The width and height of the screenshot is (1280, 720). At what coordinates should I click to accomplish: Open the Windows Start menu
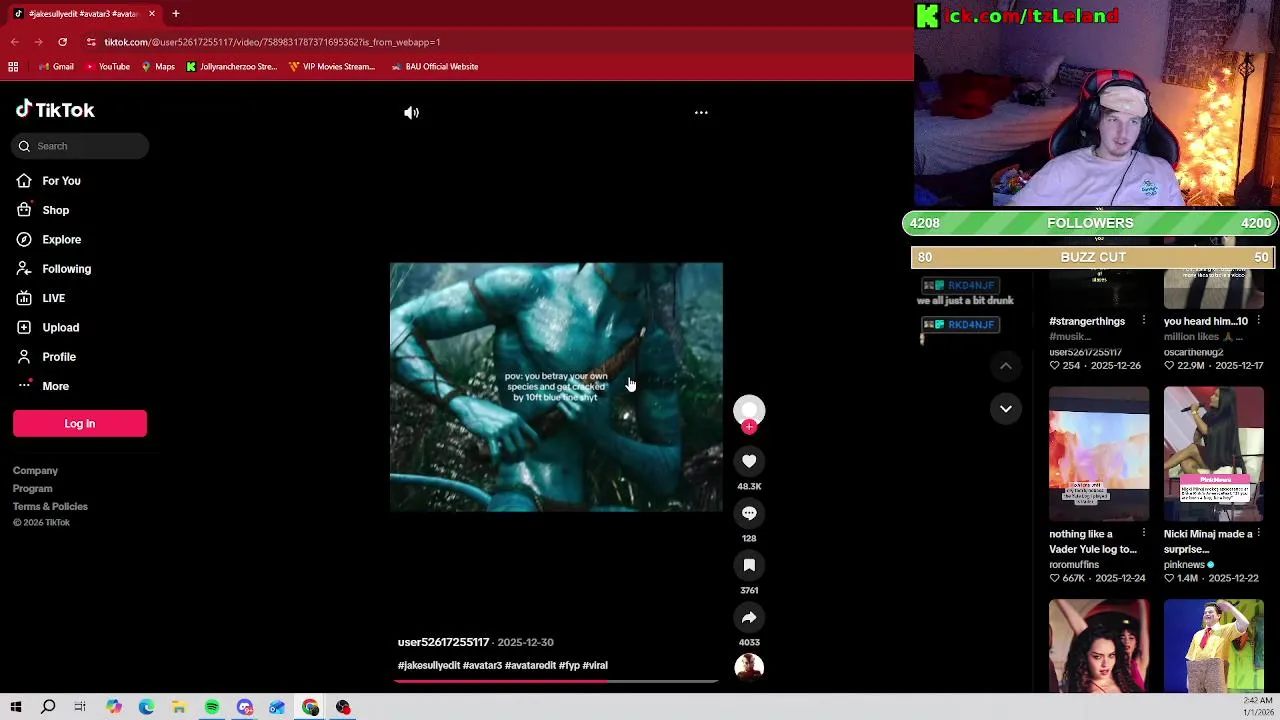pos(16,708)
